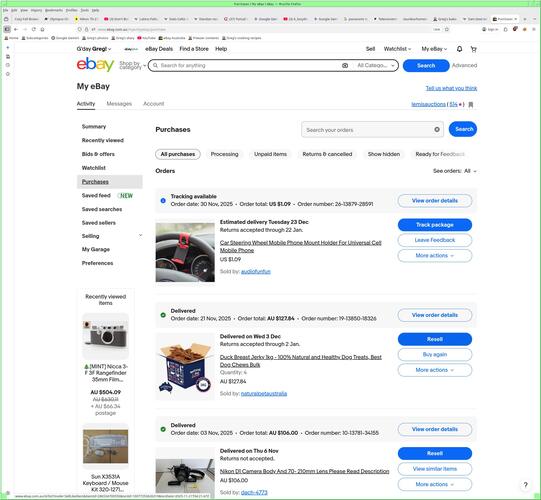Open Saved feed in the sidebar
This screenshot has height=500, width=541.
[x=96, y=195]
